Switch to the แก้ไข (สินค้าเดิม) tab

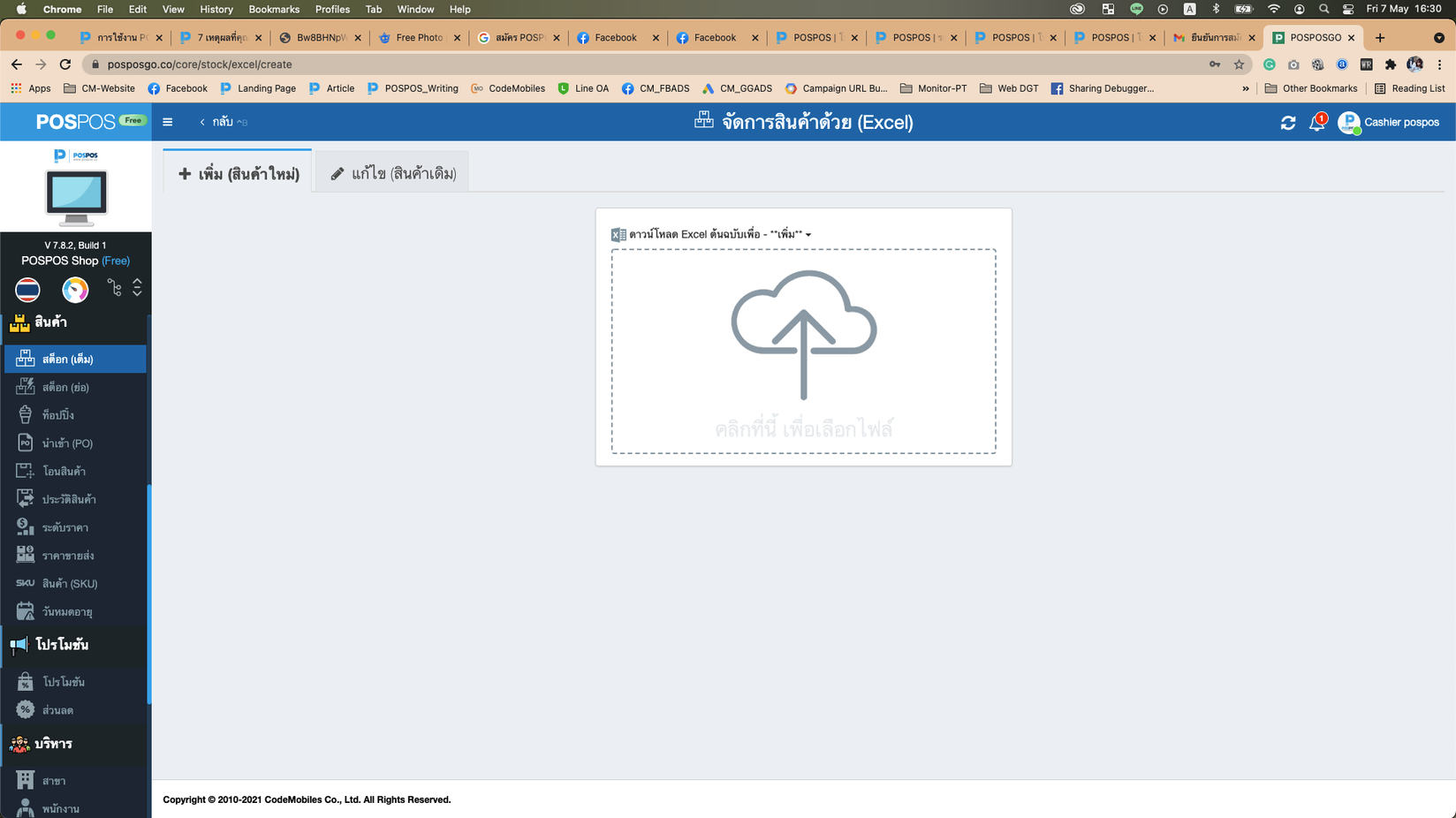(x=393, y=173)
